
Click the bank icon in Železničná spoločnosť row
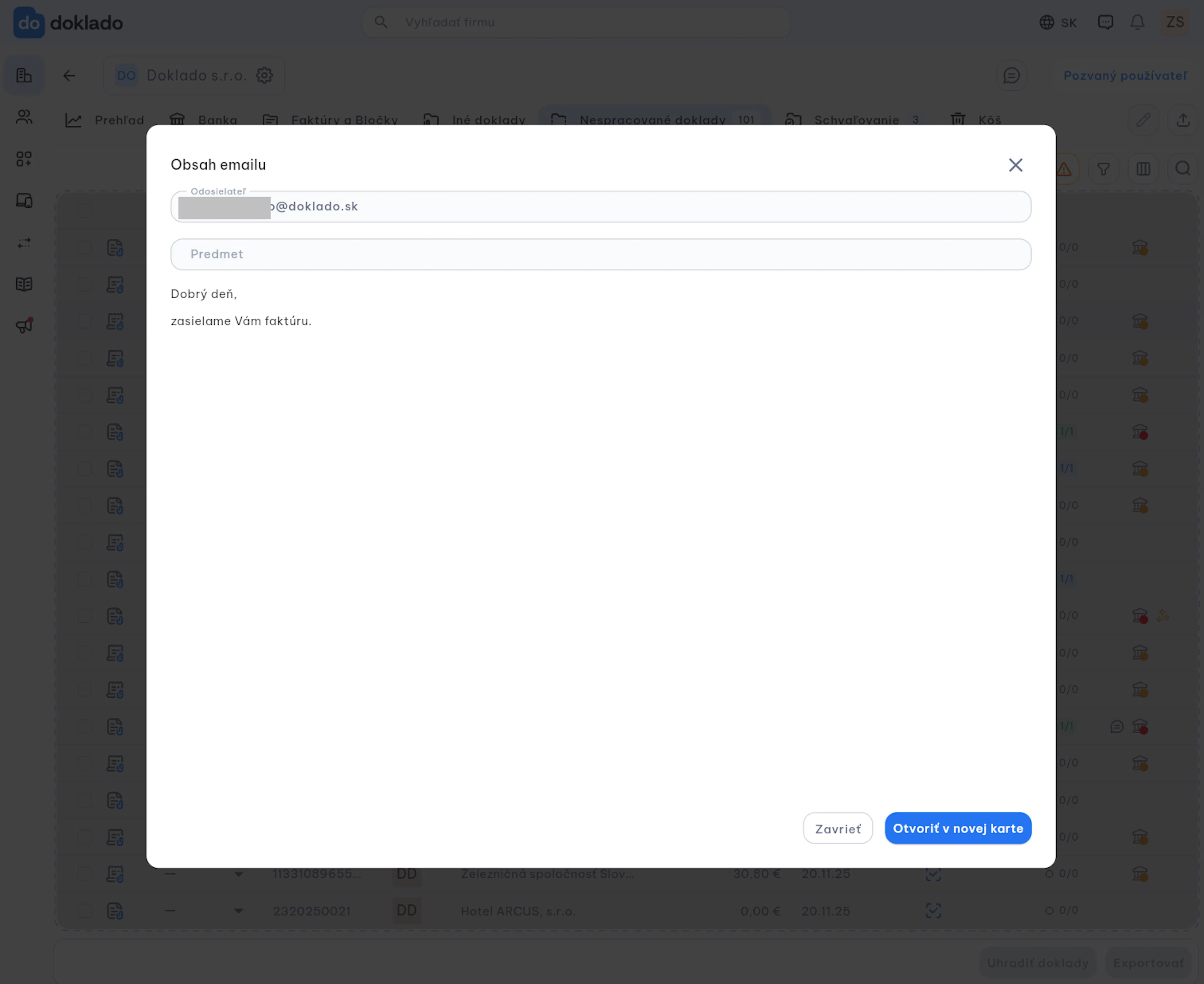click(1139, 874)
